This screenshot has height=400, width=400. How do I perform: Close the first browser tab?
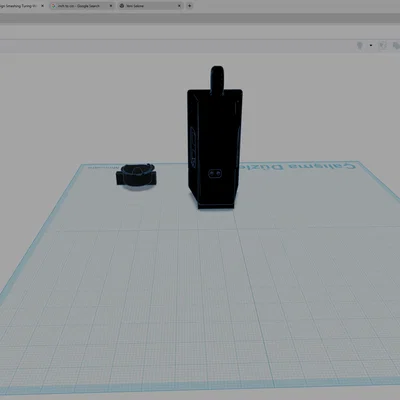[x=42, y=6]
